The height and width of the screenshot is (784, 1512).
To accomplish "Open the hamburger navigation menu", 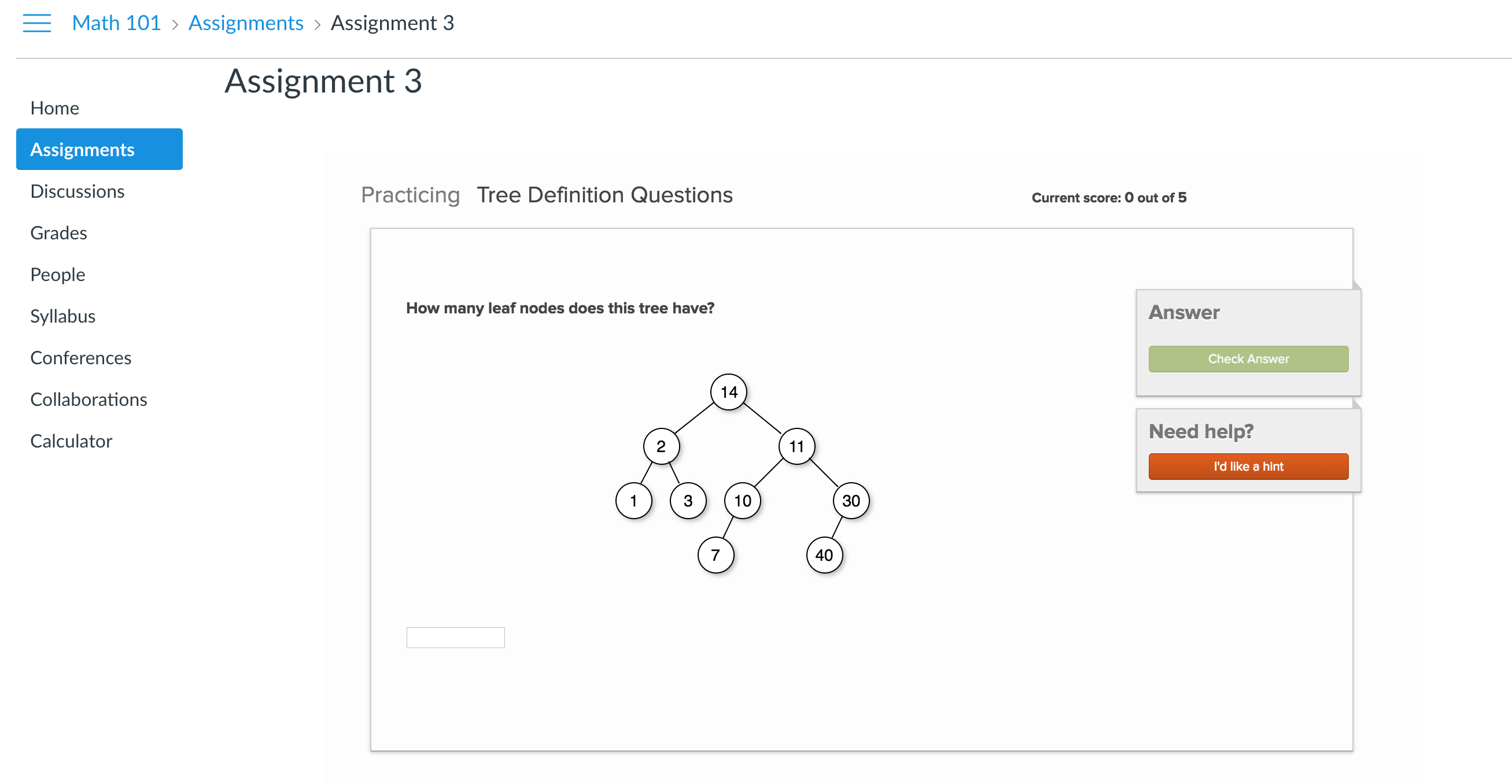I will coord(36,24).
